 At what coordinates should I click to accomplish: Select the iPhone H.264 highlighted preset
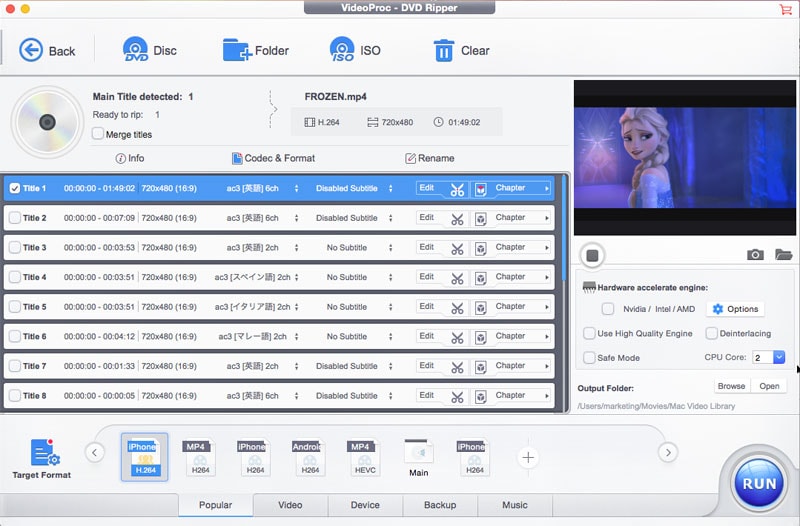coord(144,457)
